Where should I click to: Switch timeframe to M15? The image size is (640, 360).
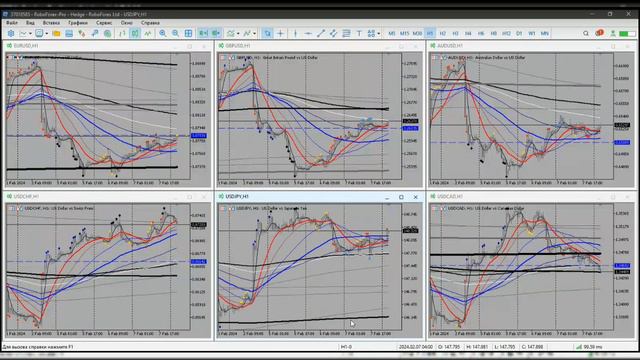tap(404, 33)
